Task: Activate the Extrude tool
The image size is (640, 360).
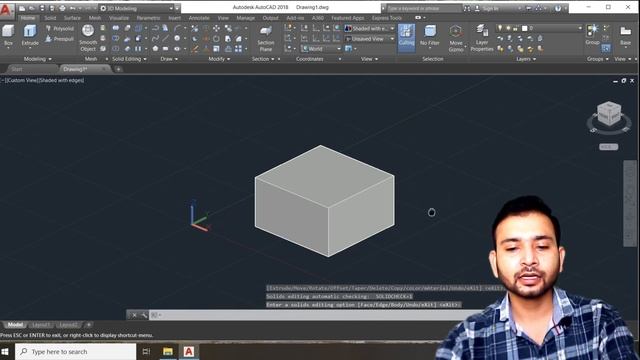Action: pyautogui.click(x=30, y=35)
